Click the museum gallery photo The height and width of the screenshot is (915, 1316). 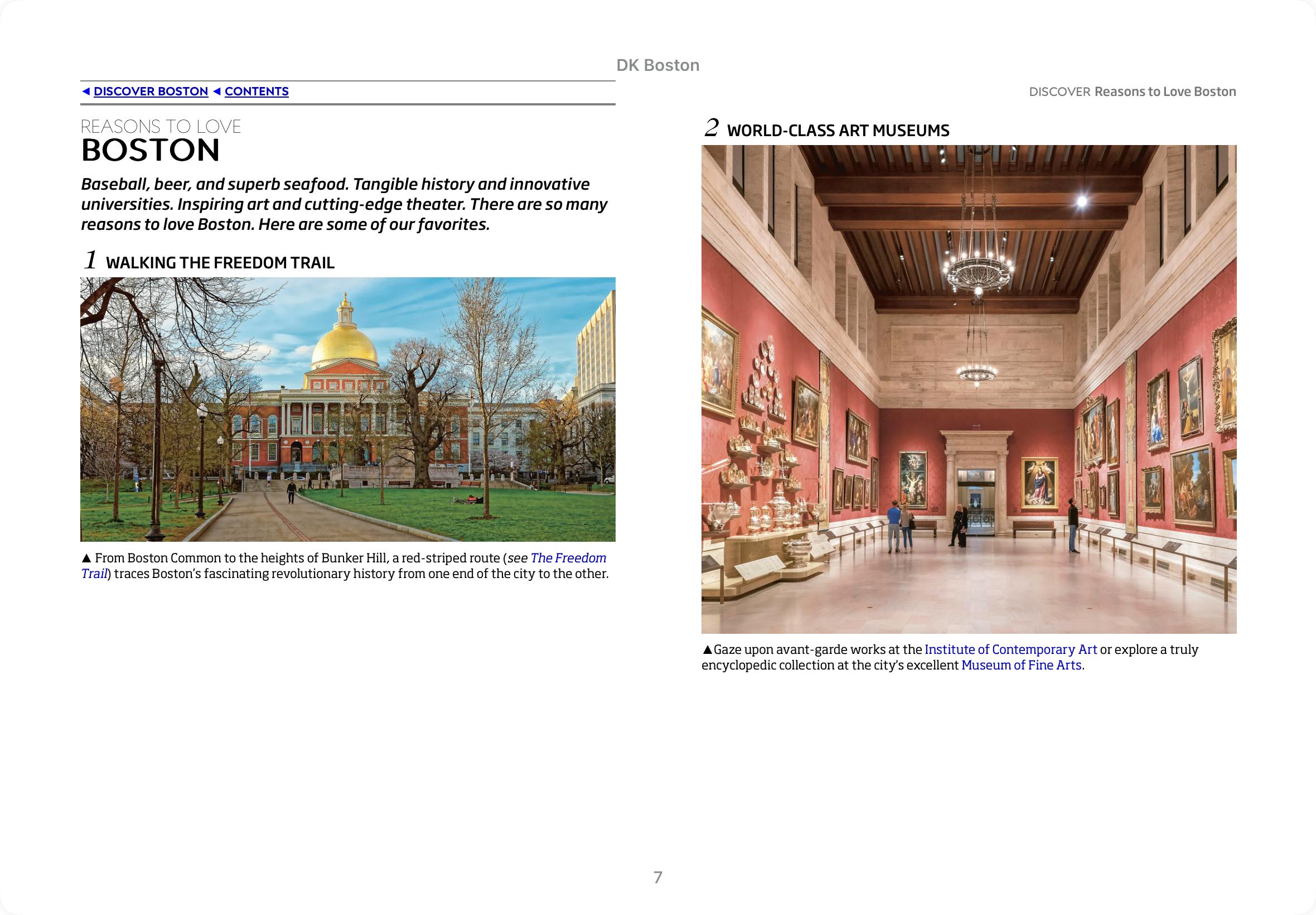968,389
